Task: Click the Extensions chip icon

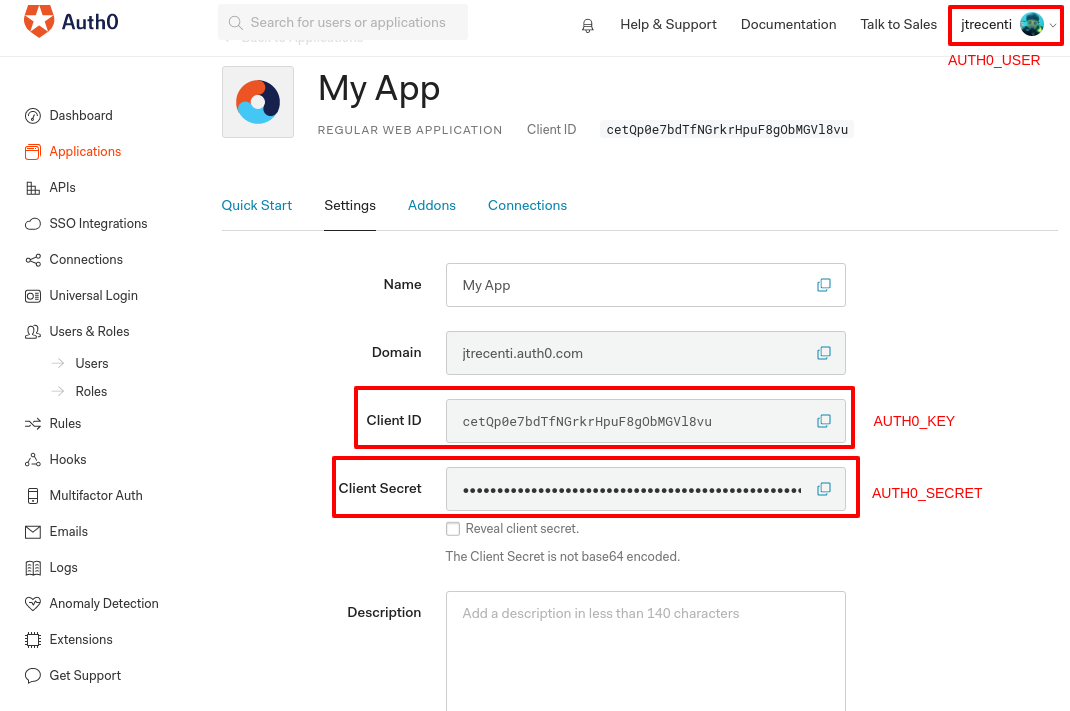Action: point(33,640)
